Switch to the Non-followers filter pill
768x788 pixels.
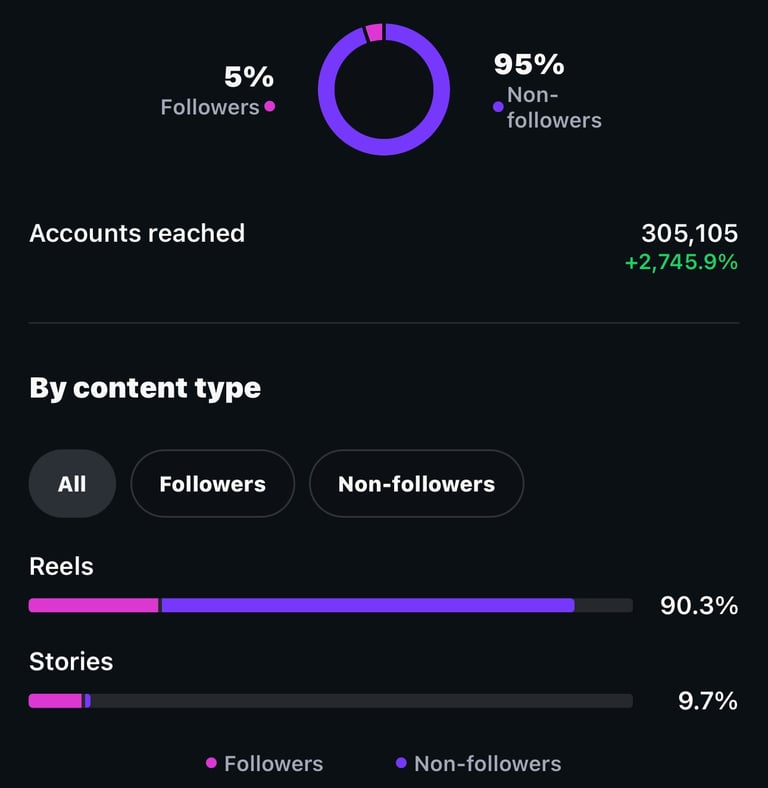pos(417,483)
